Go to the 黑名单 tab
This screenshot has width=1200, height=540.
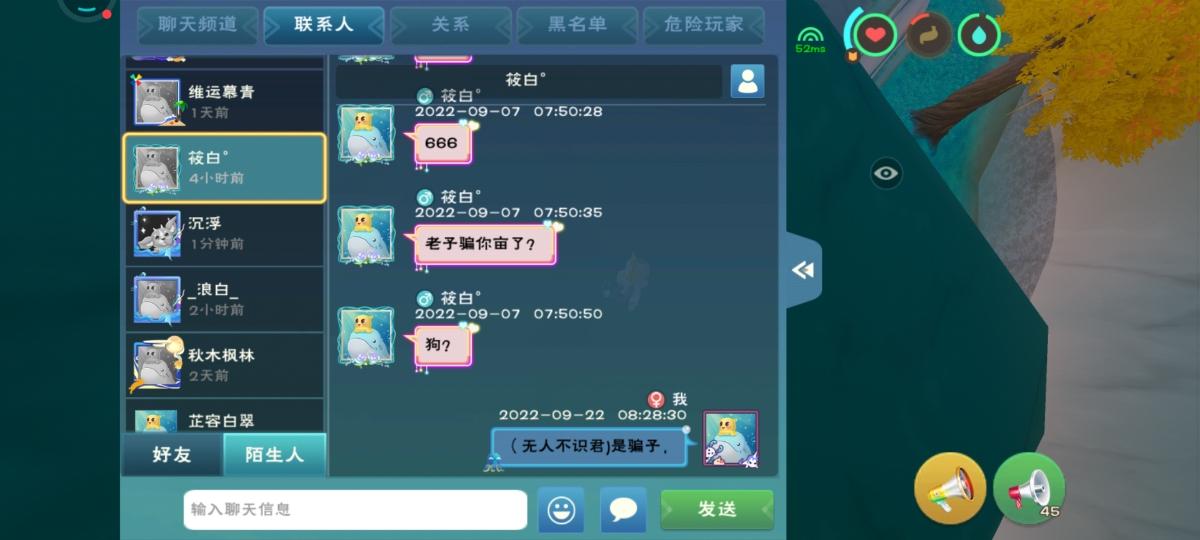click(577, 25)
